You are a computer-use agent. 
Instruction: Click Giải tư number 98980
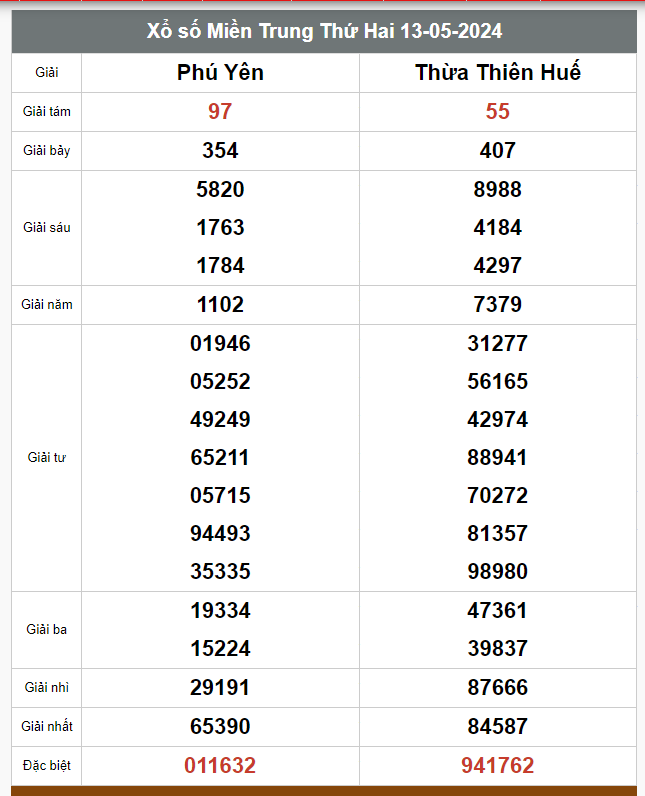coord(498,572)
